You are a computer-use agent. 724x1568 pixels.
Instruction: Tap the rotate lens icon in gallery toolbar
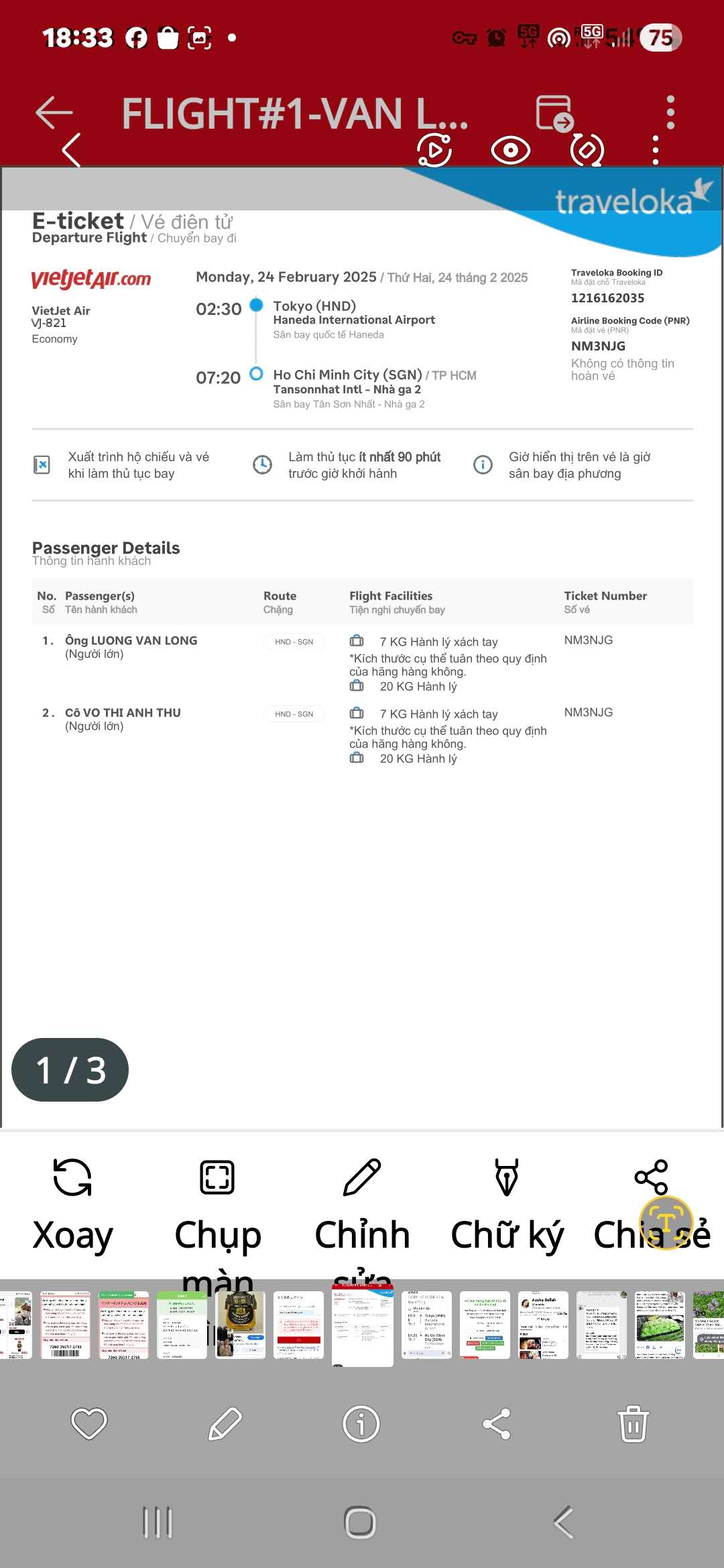(x=587, y=150)
